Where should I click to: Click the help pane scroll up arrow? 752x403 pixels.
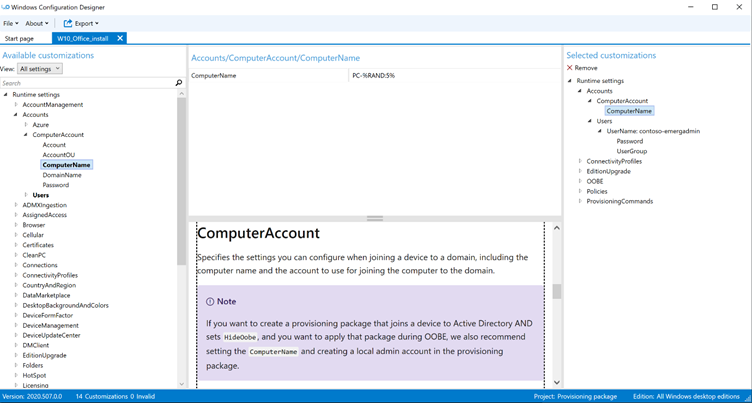(557, 228)
